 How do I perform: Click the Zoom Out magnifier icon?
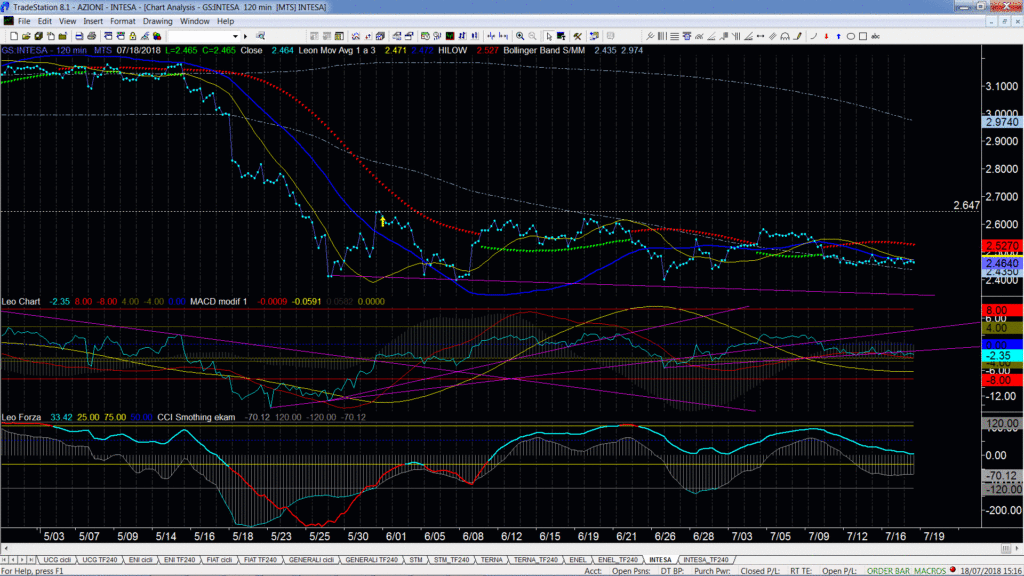click(x=532, y=37)
